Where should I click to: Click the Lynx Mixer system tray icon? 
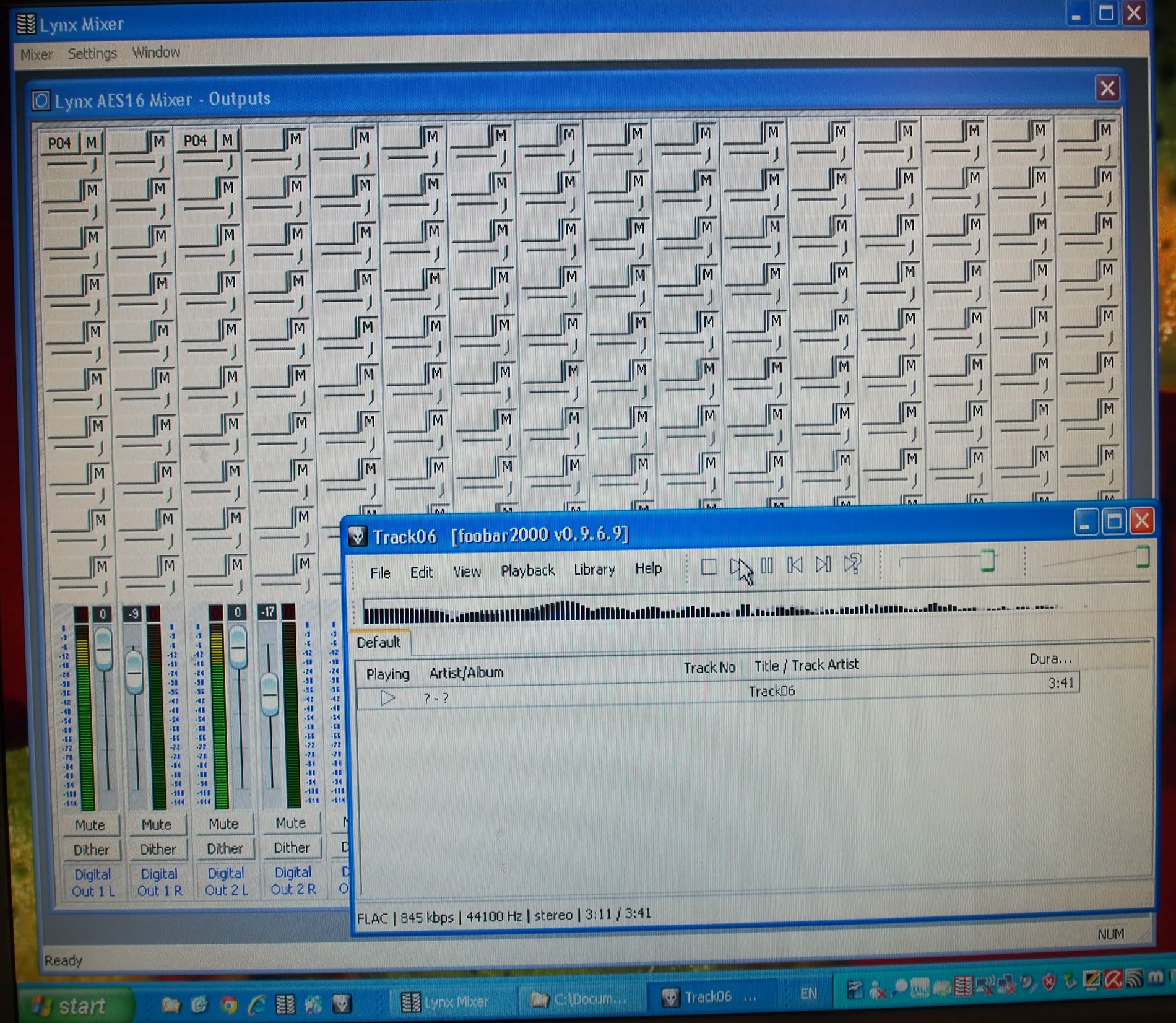coord(964,985)
